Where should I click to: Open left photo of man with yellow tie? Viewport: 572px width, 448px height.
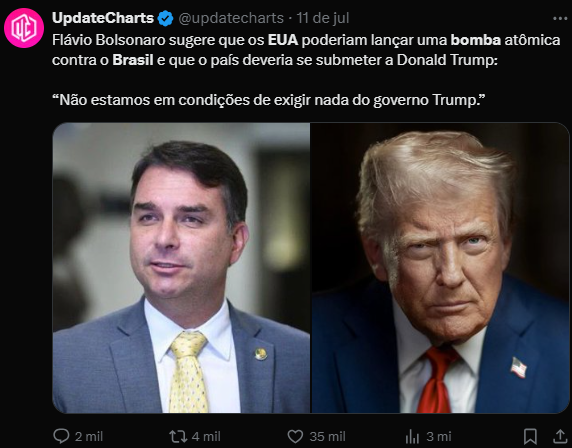pos(181,268)
